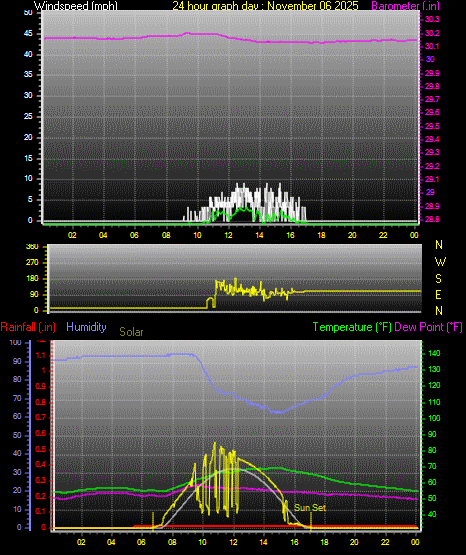Image resolution: width=466 pixels, height=555 pixels.
Task: Click the Dew Point (°F) legend label
Action: [x=428, y=327]
